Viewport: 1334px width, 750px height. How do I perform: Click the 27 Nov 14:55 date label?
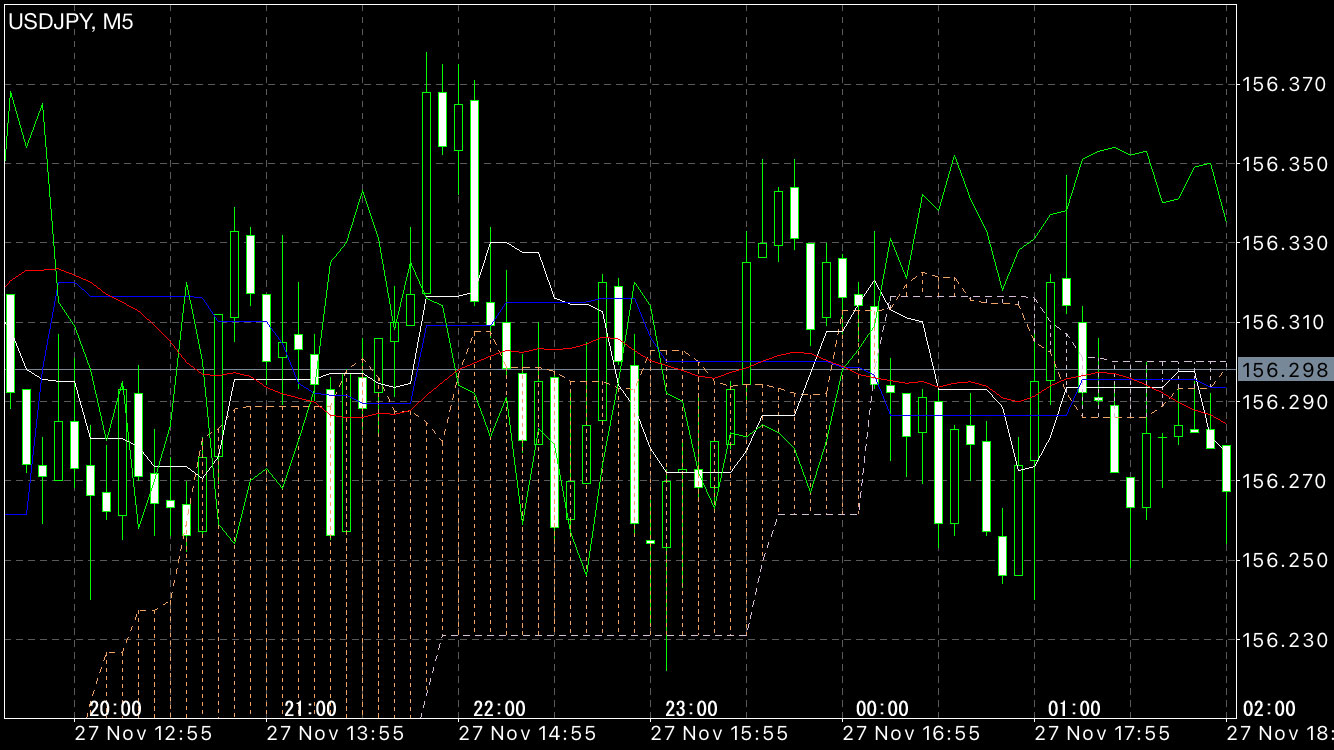525,733
